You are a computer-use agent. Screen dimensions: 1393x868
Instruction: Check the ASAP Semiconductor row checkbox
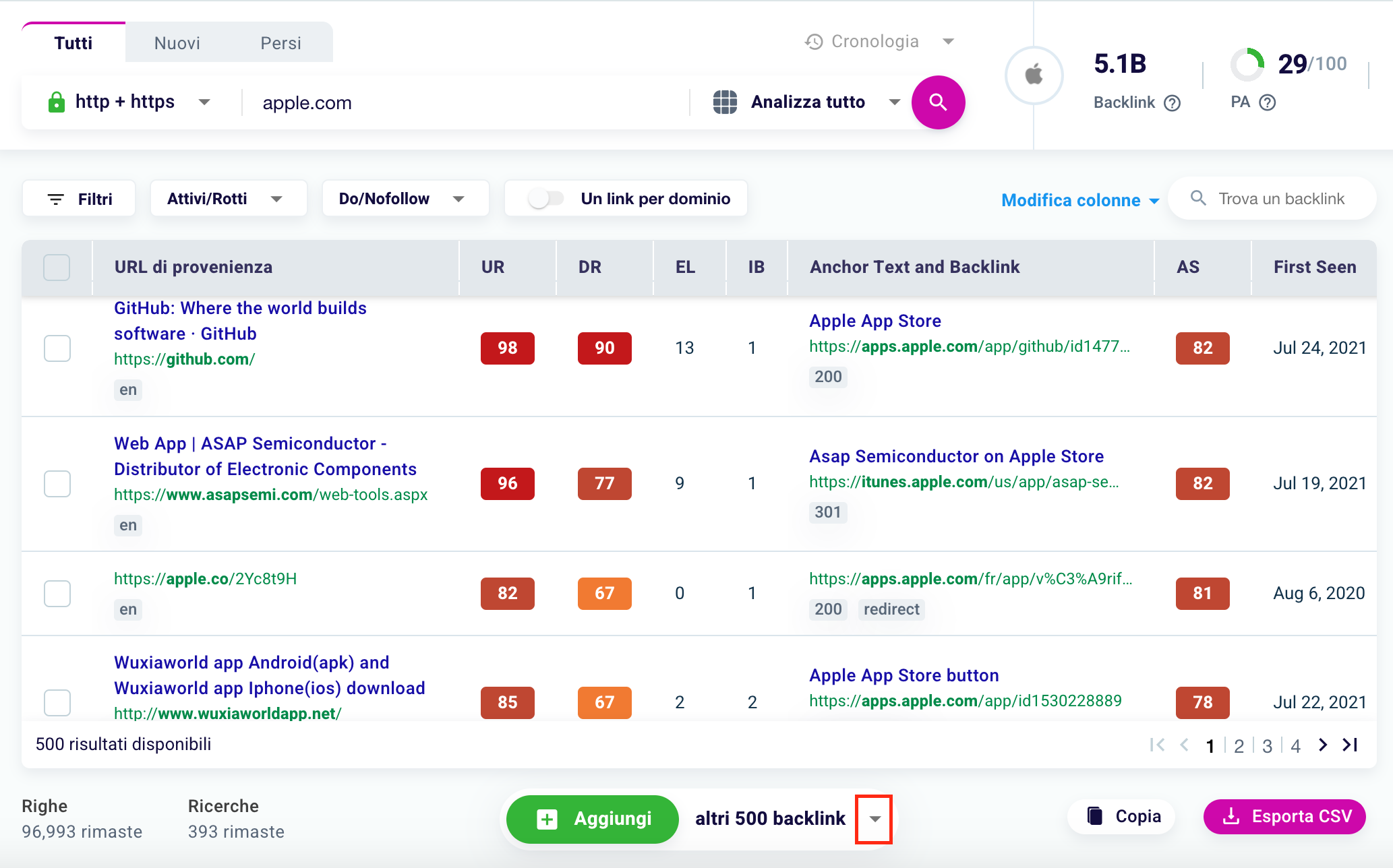(57, 484)
